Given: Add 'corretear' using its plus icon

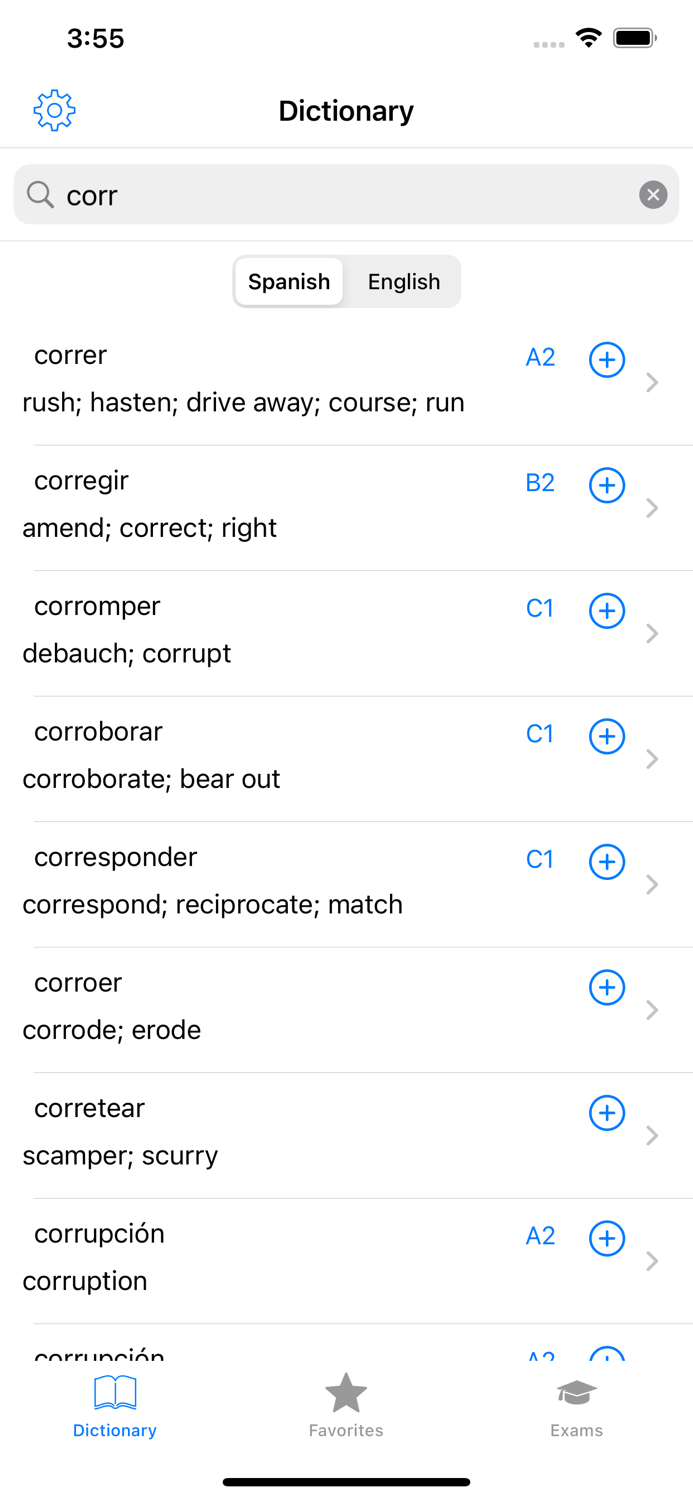Looking at the screenshot, I should 606,1112.
